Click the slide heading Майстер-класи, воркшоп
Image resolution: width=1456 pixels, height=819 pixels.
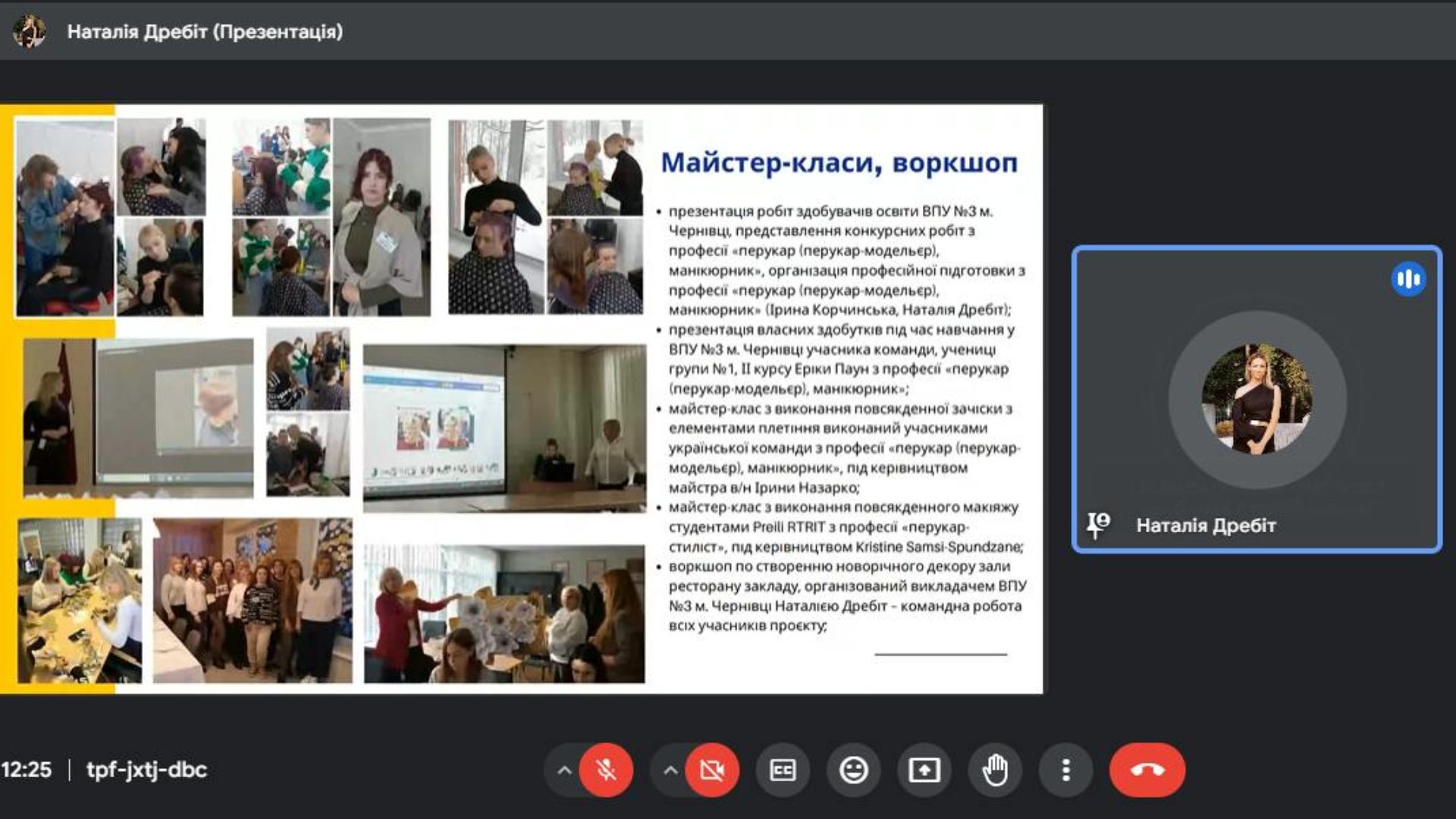(x=839, y=163)
